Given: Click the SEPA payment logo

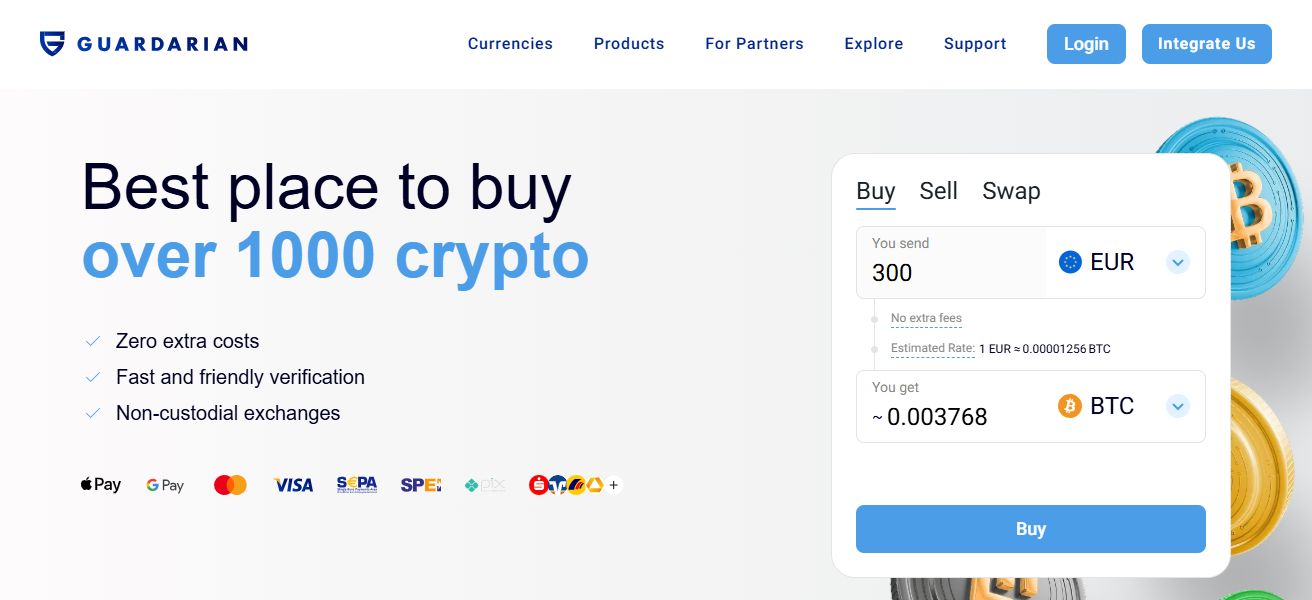Looking at the screenshot, I should 357,485.
